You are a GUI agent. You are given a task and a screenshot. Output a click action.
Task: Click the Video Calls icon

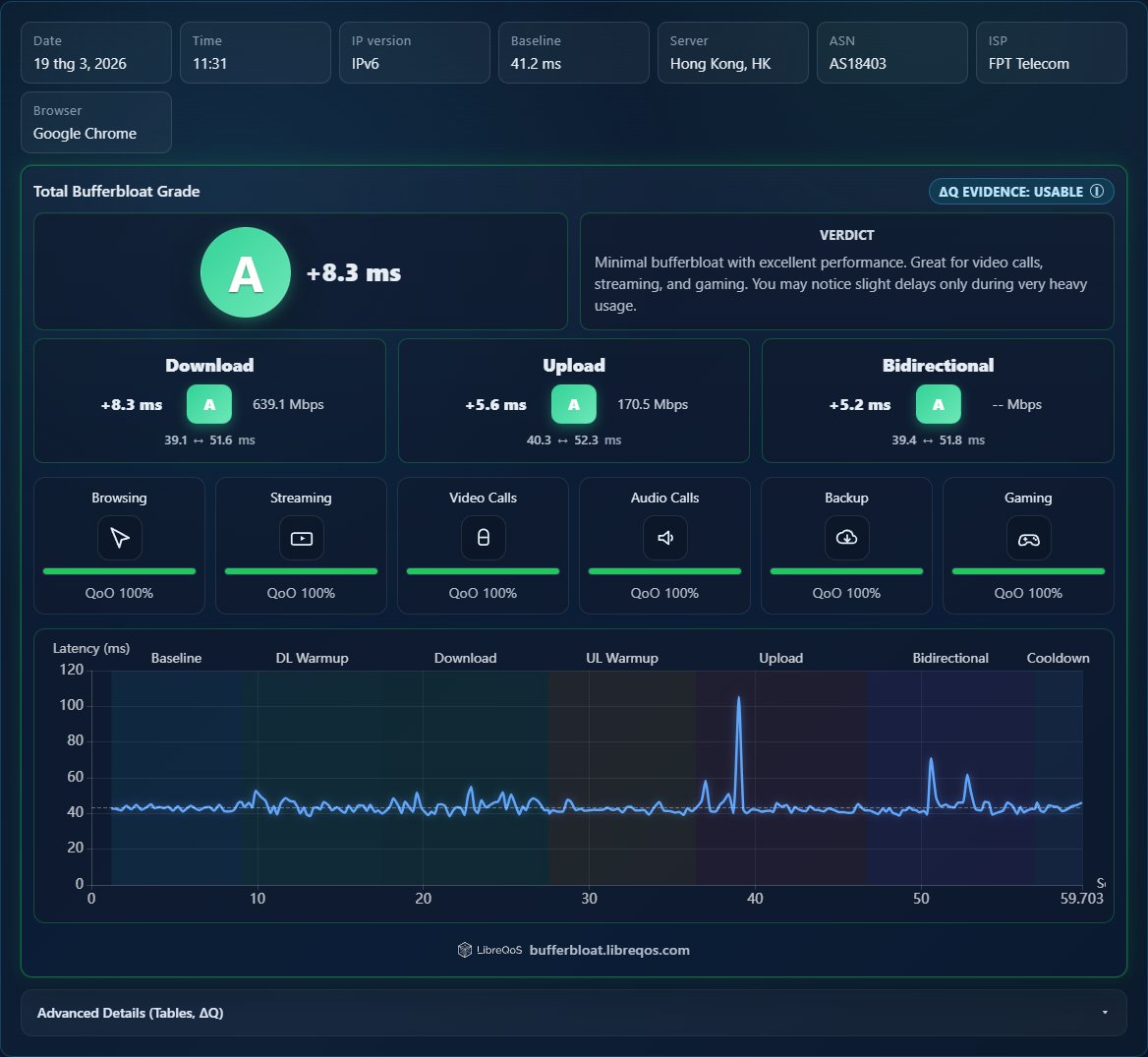coord(484,538)
